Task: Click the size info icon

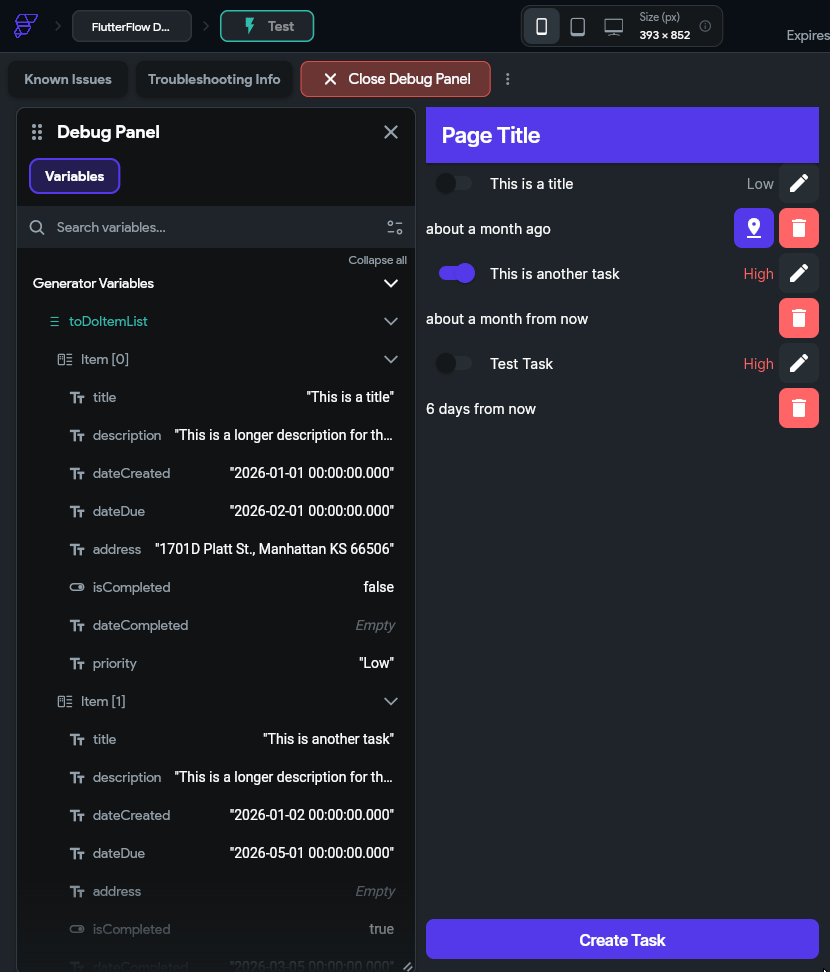Action: coord(705,26)
